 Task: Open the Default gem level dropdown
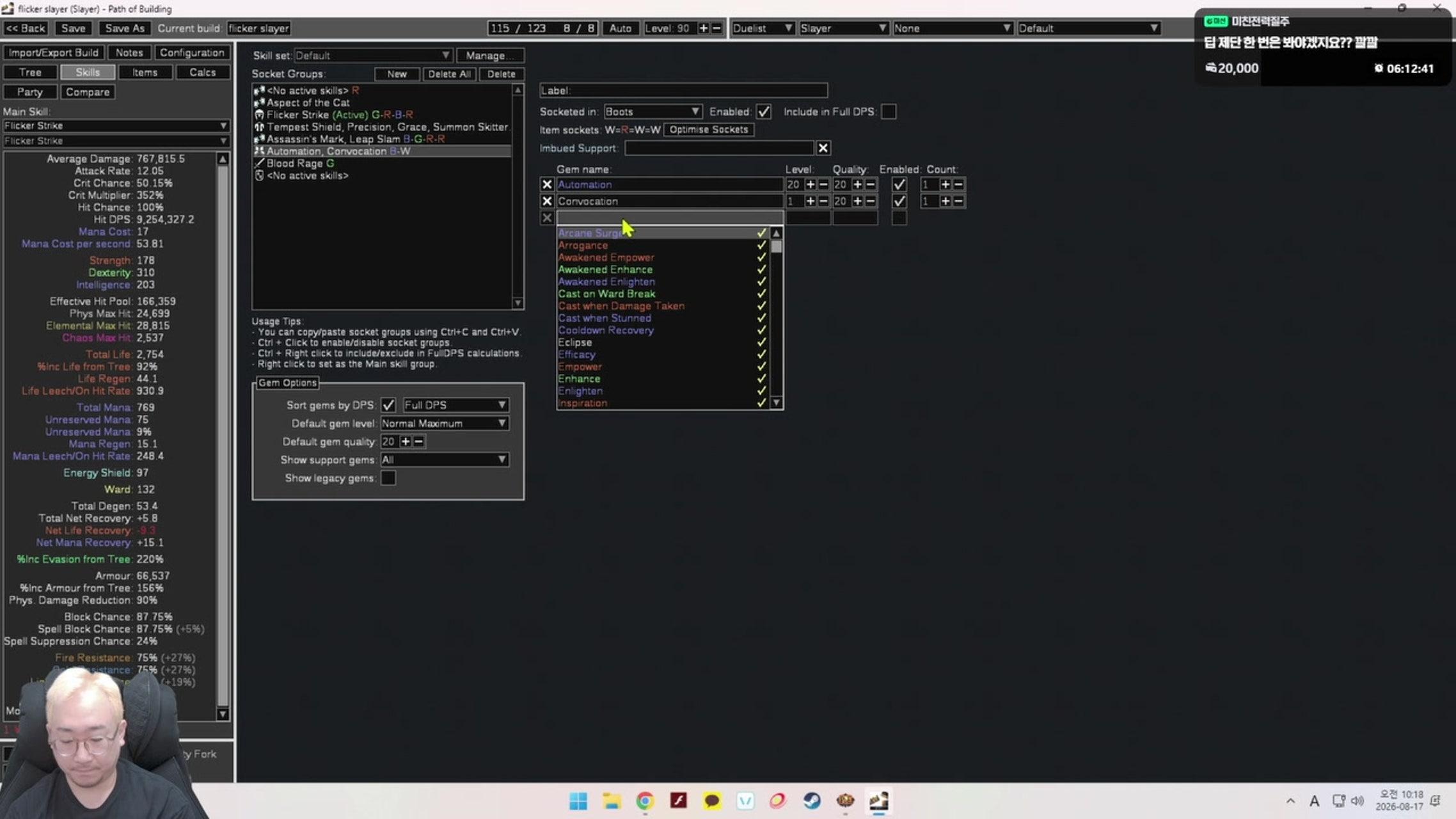pyautogui.click(x=445, y=424)
